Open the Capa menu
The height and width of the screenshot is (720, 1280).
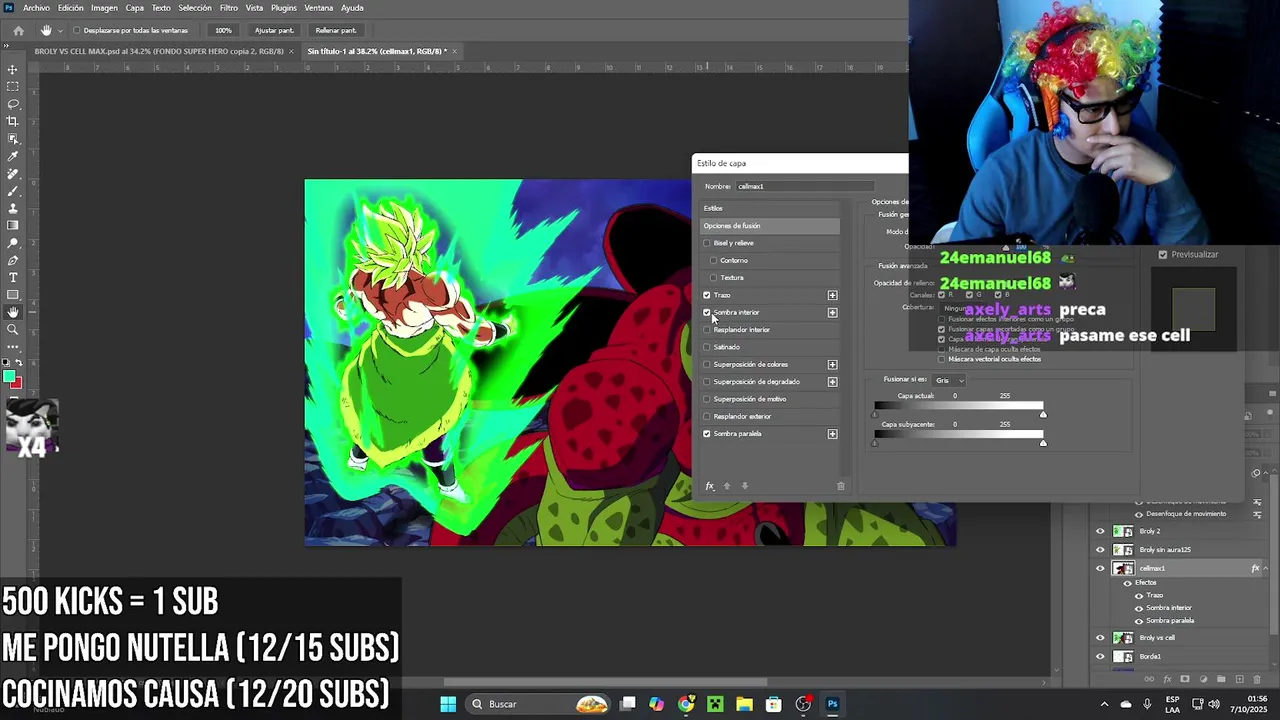click(x=134, y=8)
